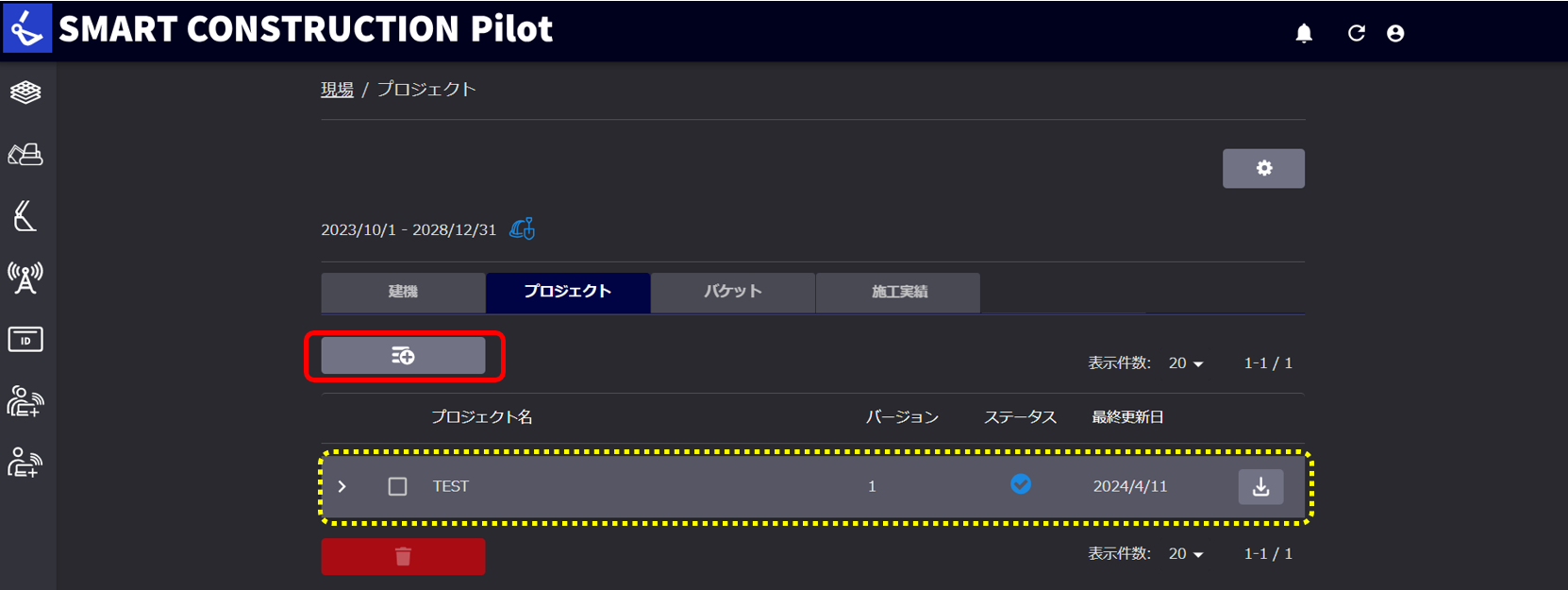Open the user account icon
The width and height of the screenshot is (1568, 590).
(1395, 33)
